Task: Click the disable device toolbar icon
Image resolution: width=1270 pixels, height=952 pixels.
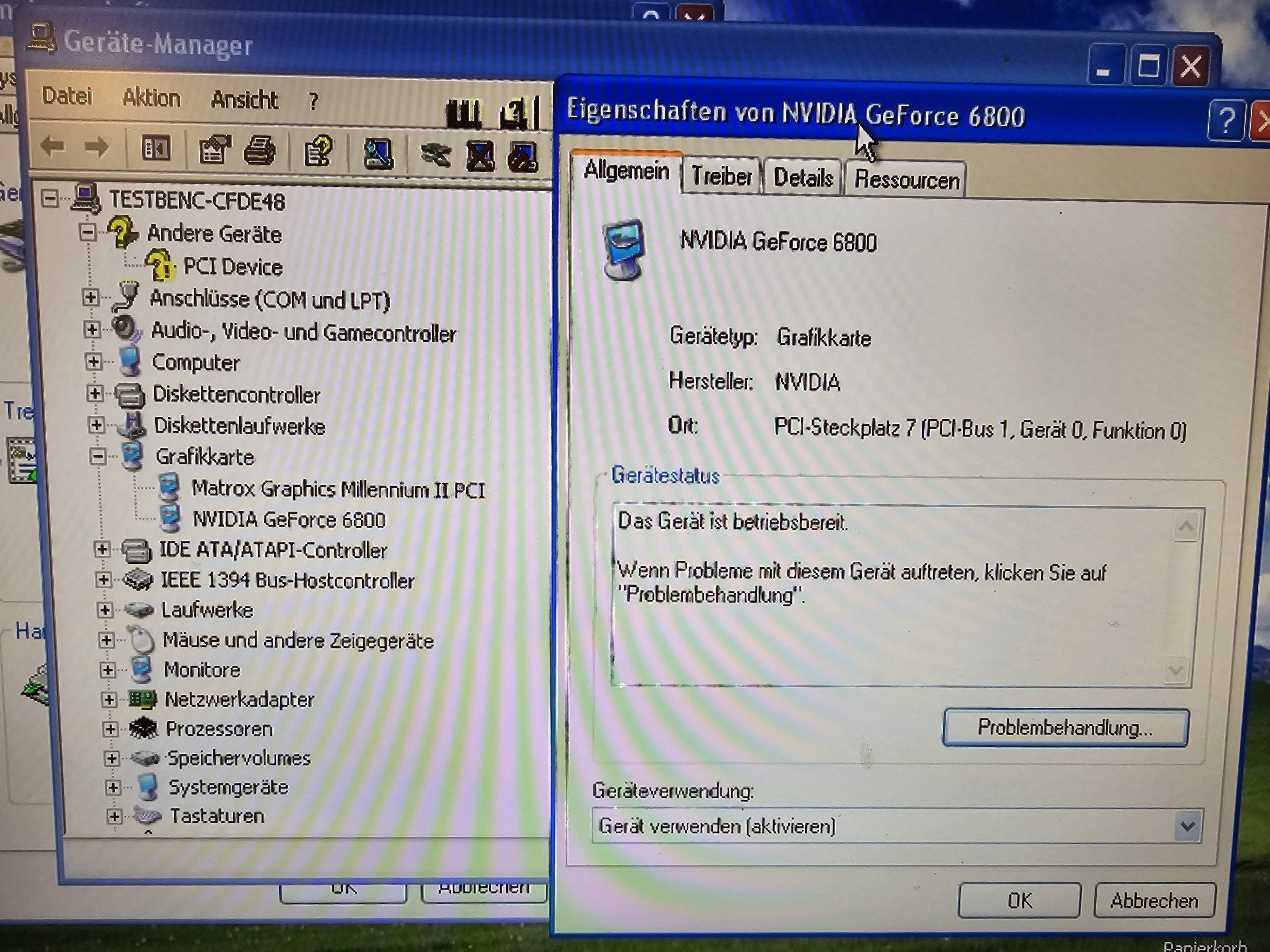Action: [523, 157]
